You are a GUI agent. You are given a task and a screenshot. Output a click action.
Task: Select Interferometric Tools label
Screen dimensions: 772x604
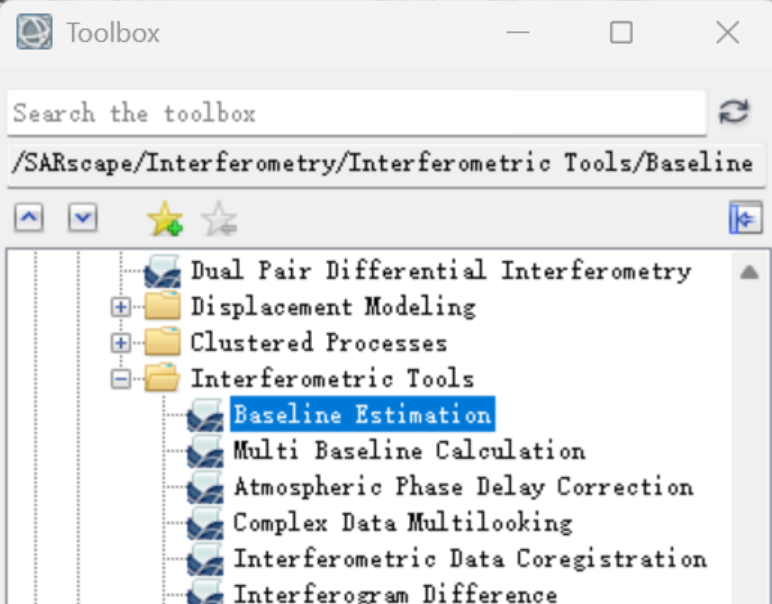tap(332, 379)
